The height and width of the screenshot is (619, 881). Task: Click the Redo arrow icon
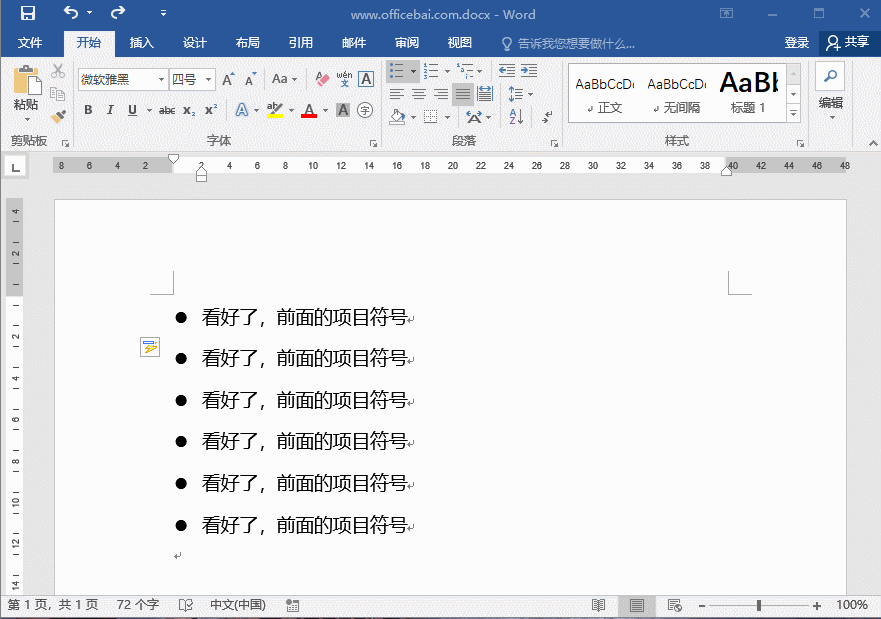click(x=117, y=12)
